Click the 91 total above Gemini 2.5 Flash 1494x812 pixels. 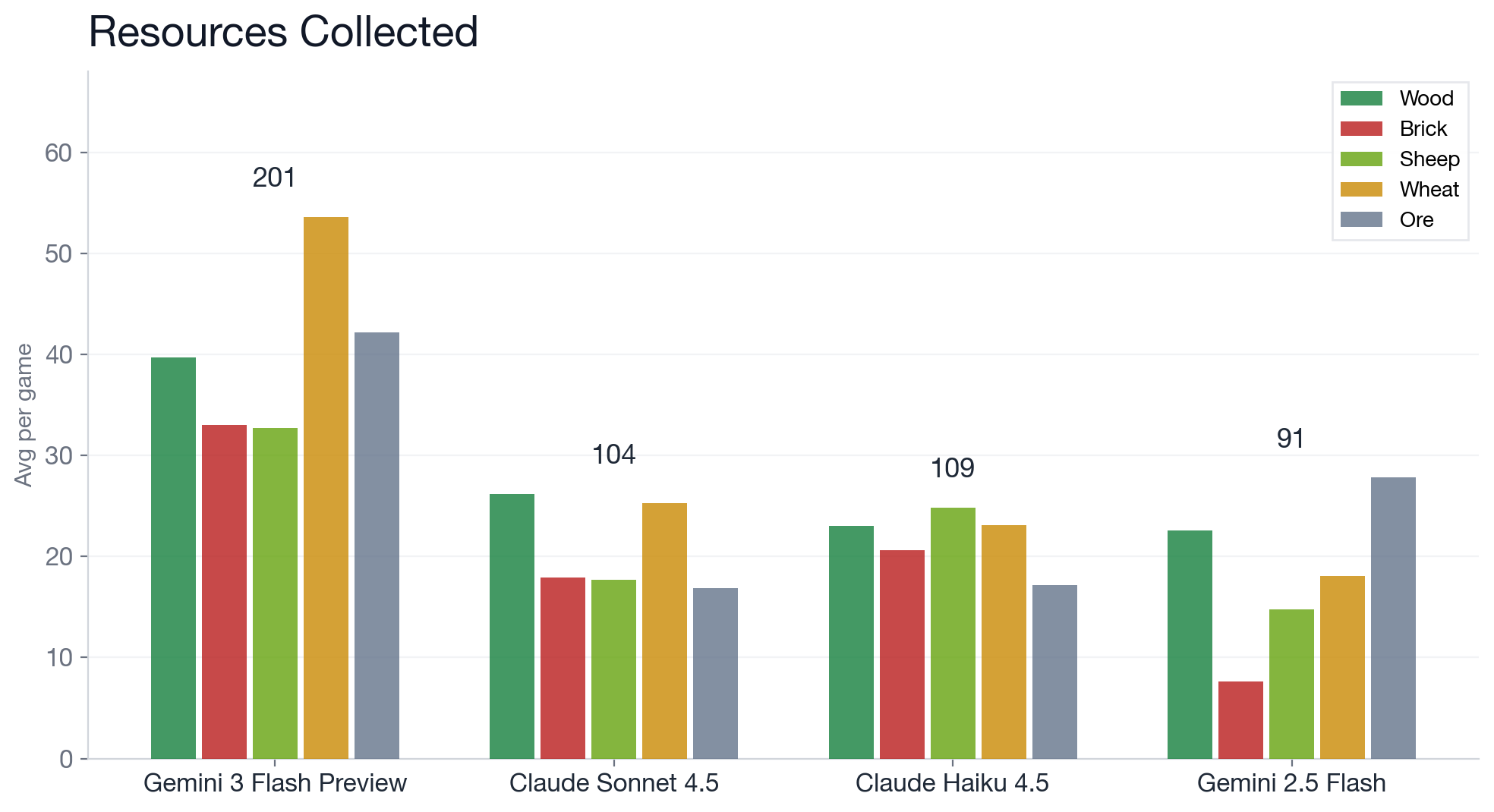coord(1291,439)
